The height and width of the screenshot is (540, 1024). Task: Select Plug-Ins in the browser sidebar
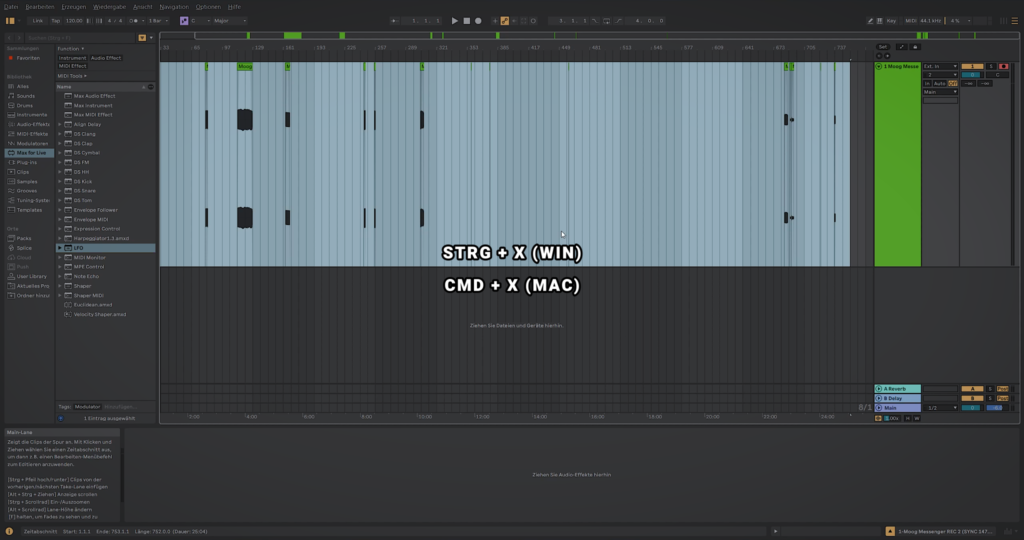[x=27, y=162]
